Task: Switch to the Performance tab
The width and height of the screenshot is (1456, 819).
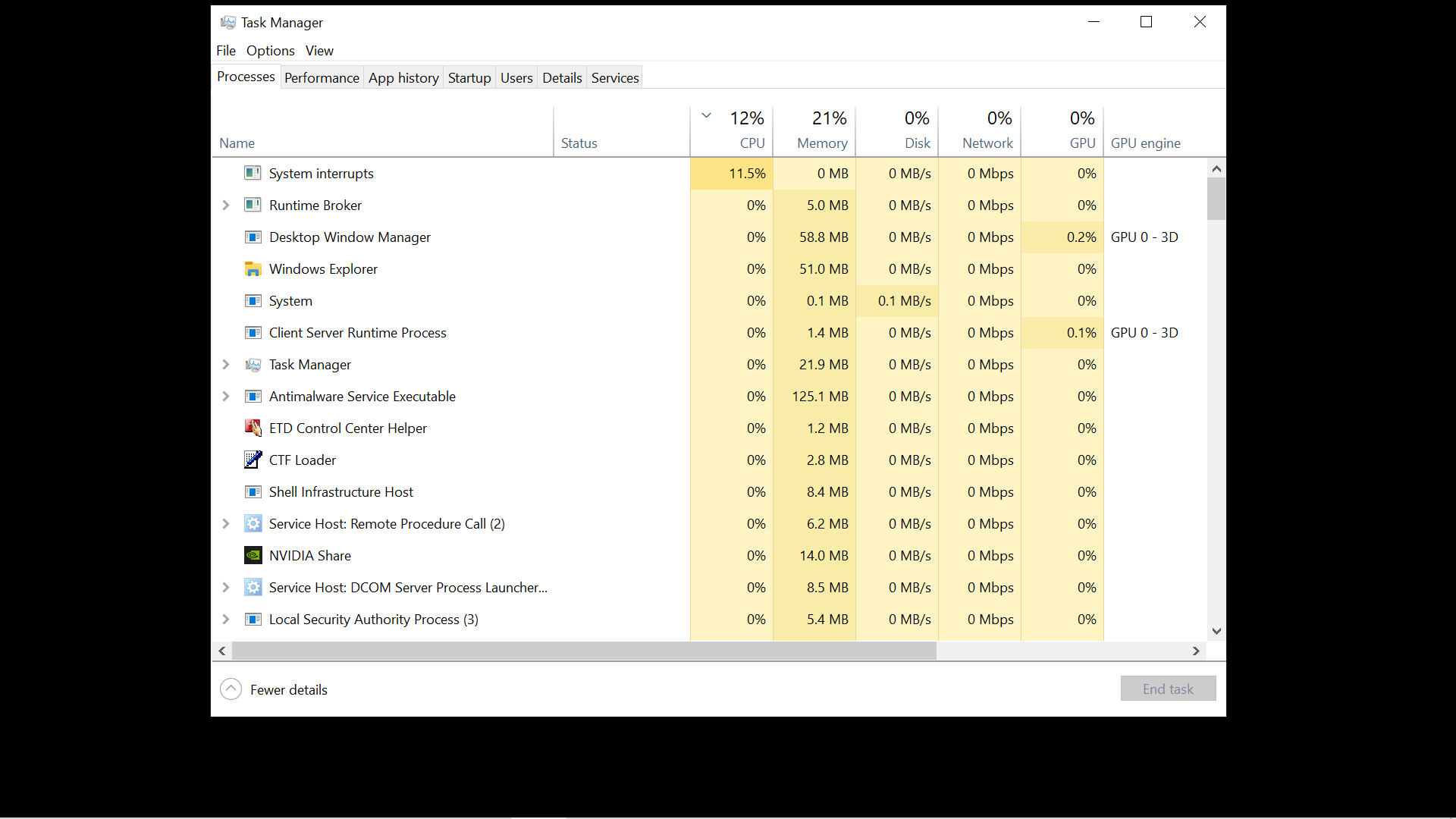Action: point(322,77)
